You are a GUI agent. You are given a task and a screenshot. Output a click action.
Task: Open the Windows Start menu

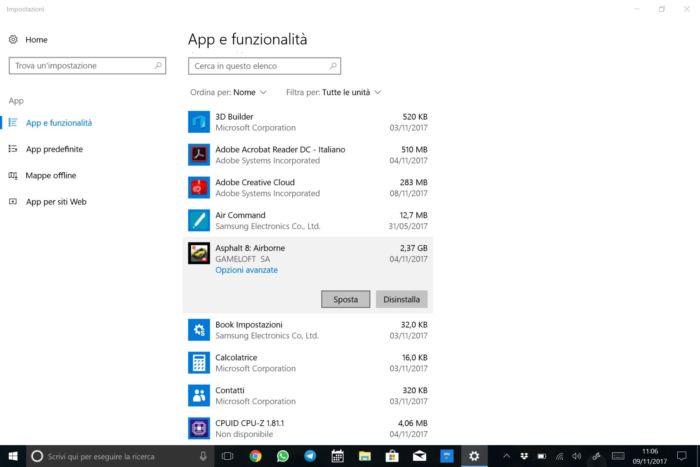(x=13, y=456)
